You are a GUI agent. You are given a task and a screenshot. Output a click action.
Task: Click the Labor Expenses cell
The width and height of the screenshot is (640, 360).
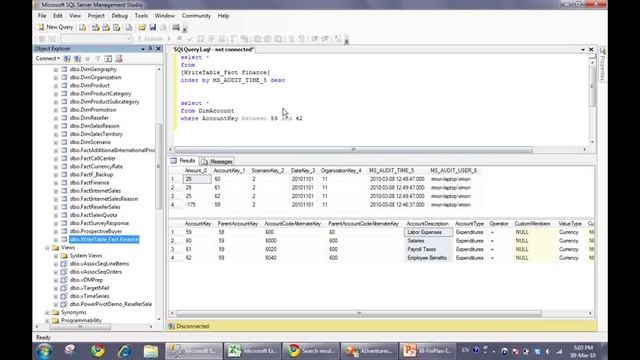(x=428, y=232)
